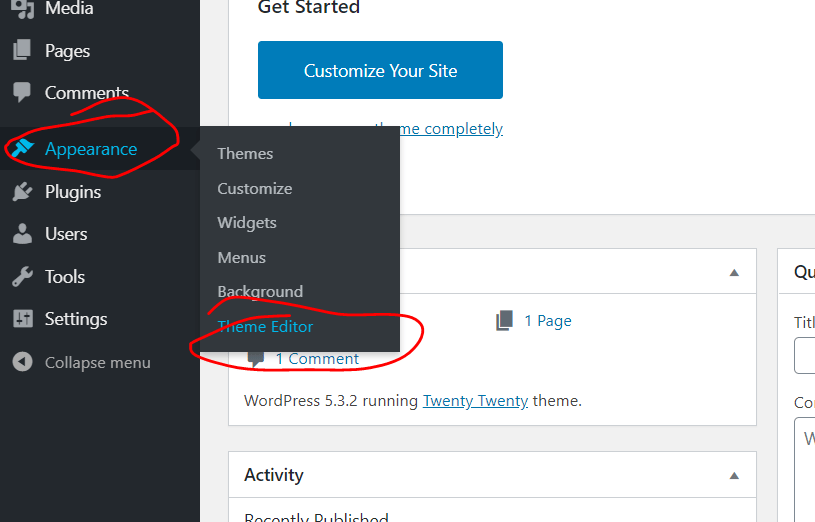Collapse the Activity panel arrow
This screenshot has width=815, height=522.
pos(734,476)
